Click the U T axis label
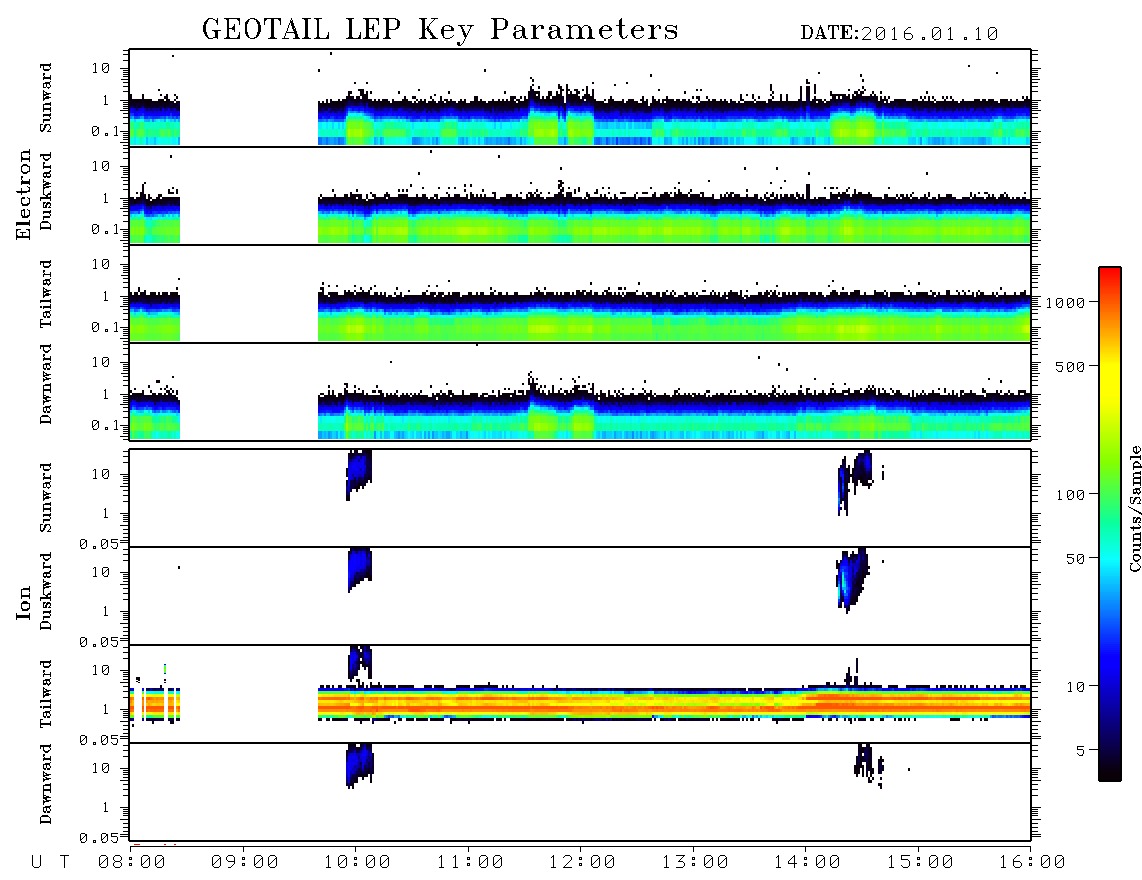 coord(50,862)
